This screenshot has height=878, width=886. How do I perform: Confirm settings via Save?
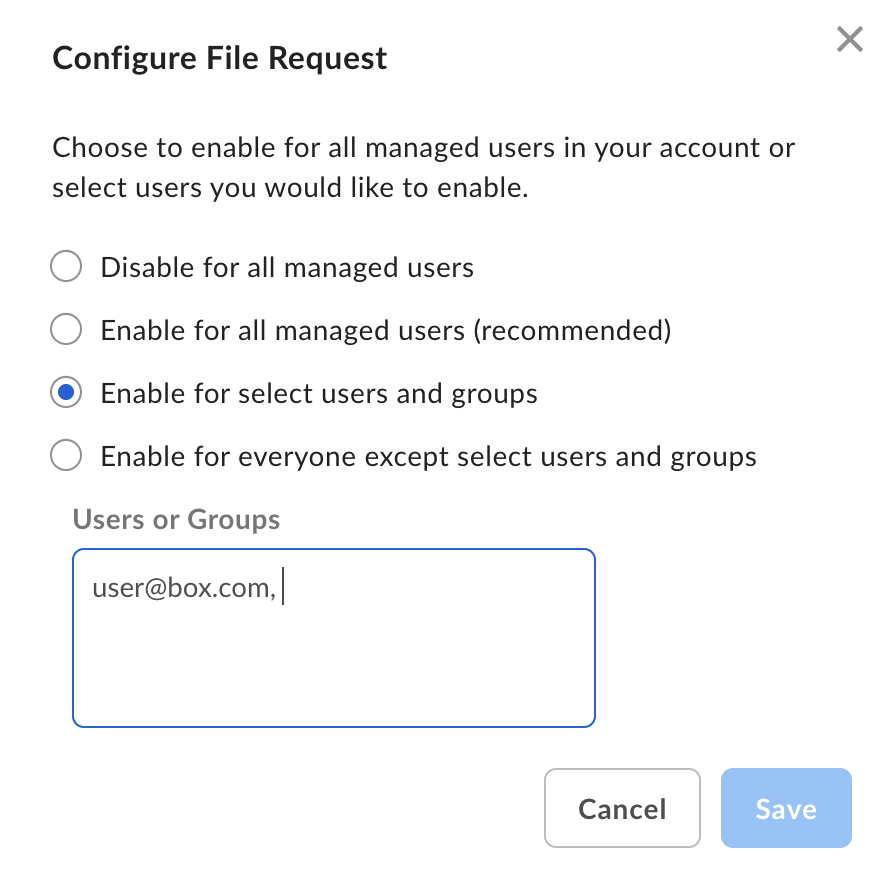coord(786,808)
